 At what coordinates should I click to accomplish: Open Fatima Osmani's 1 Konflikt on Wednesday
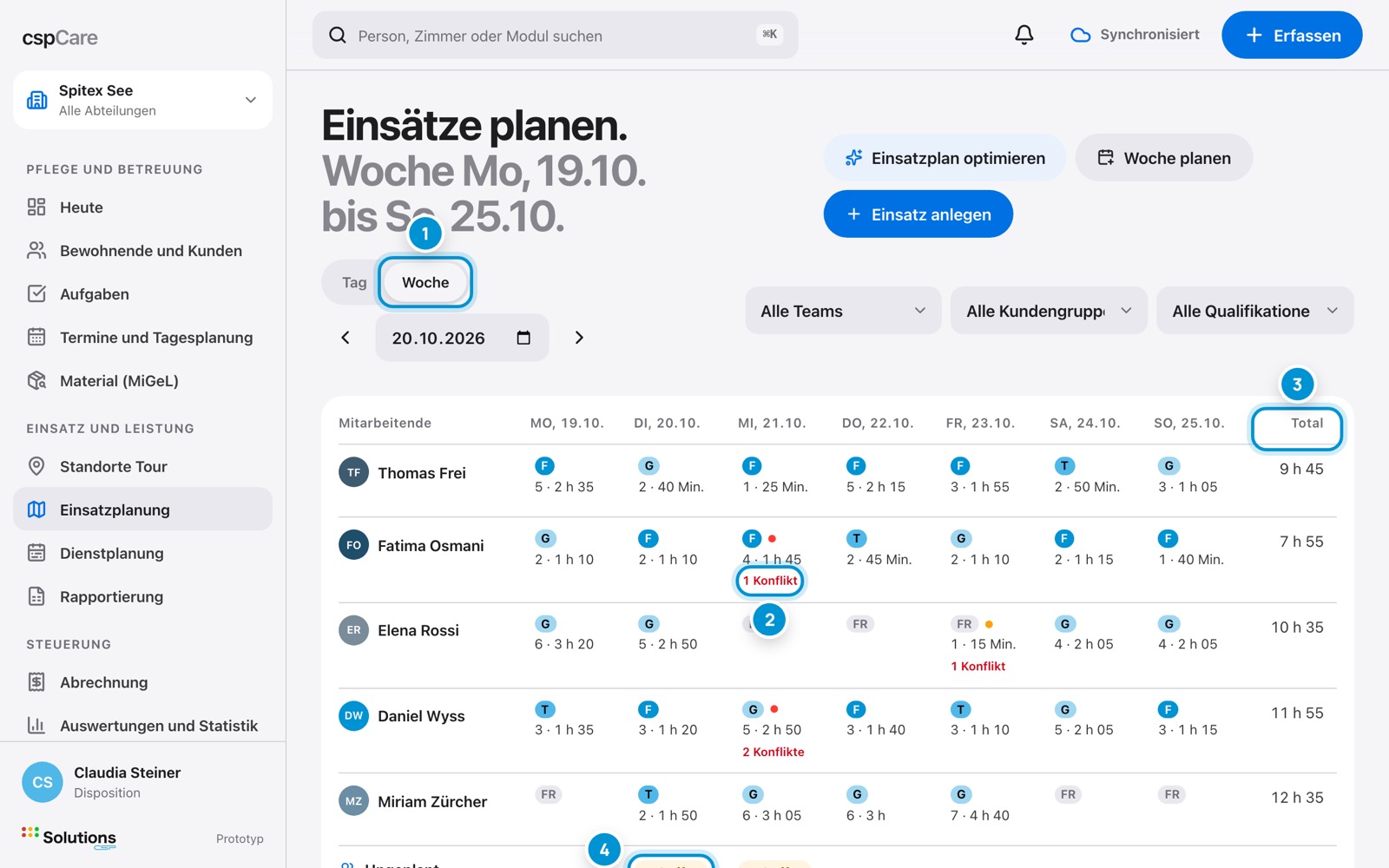[x=770, y=581]
